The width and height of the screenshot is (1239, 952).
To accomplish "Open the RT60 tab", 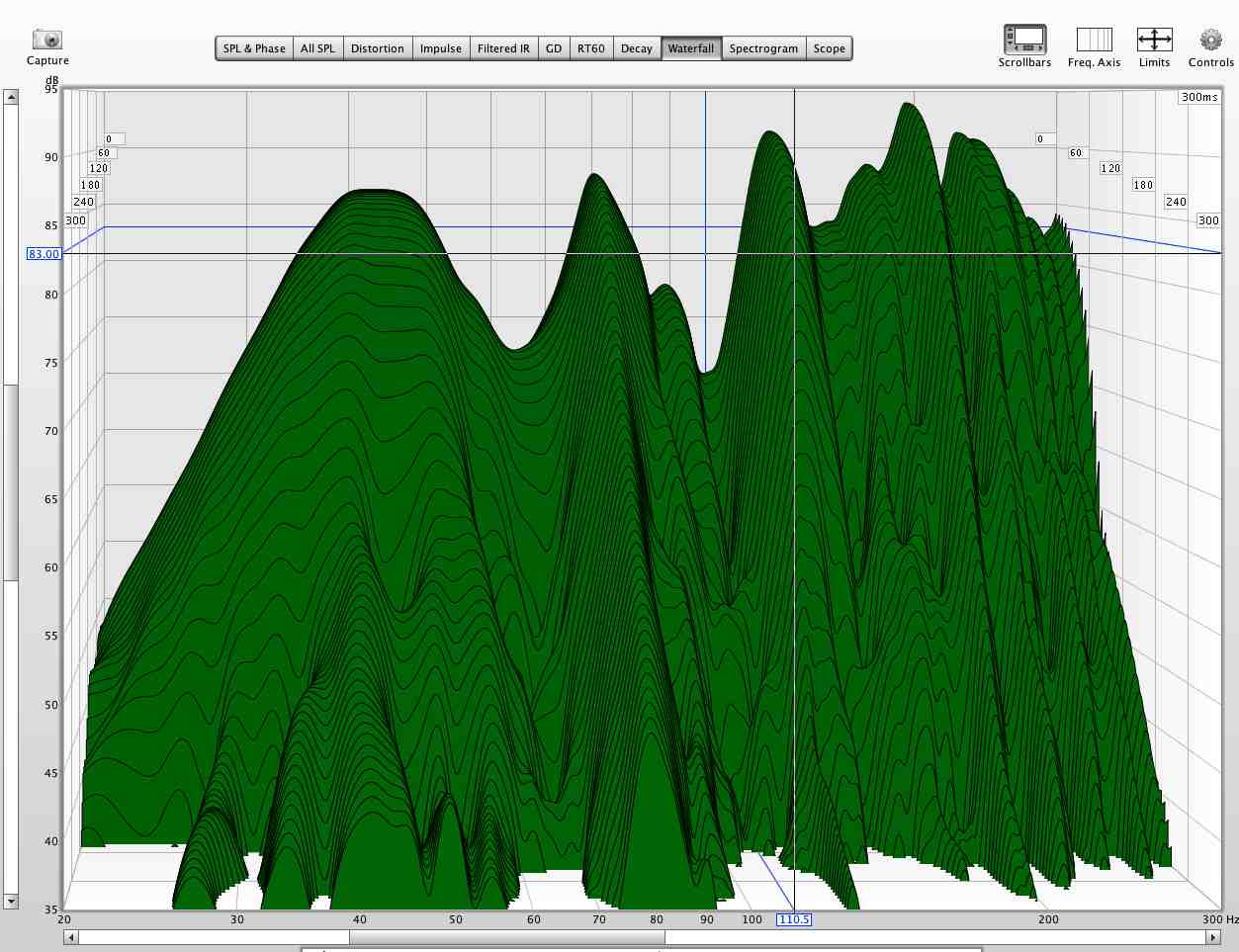I will (591, 48).
